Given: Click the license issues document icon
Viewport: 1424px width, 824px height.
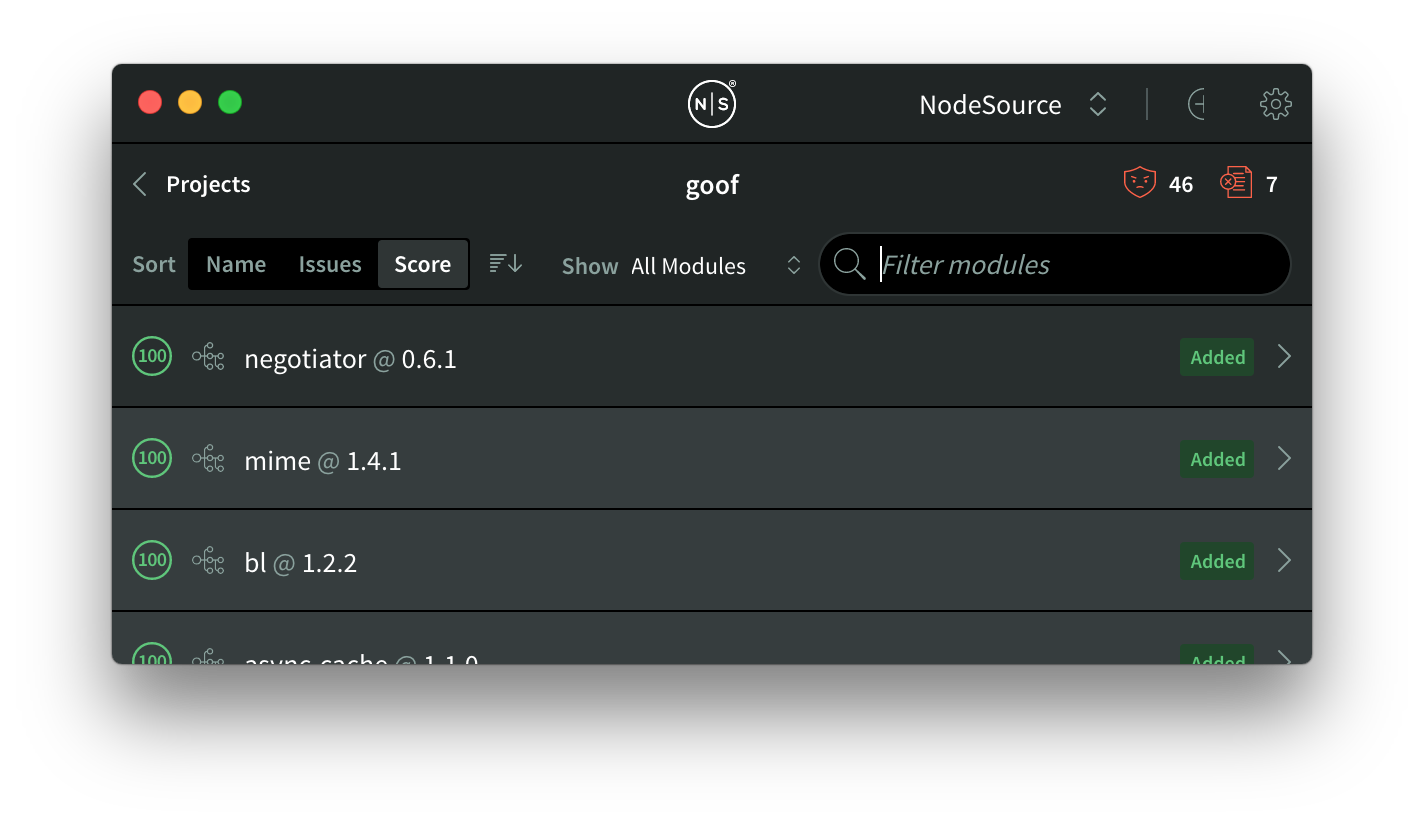Looking at the screenshot, I should (1236, 183).
